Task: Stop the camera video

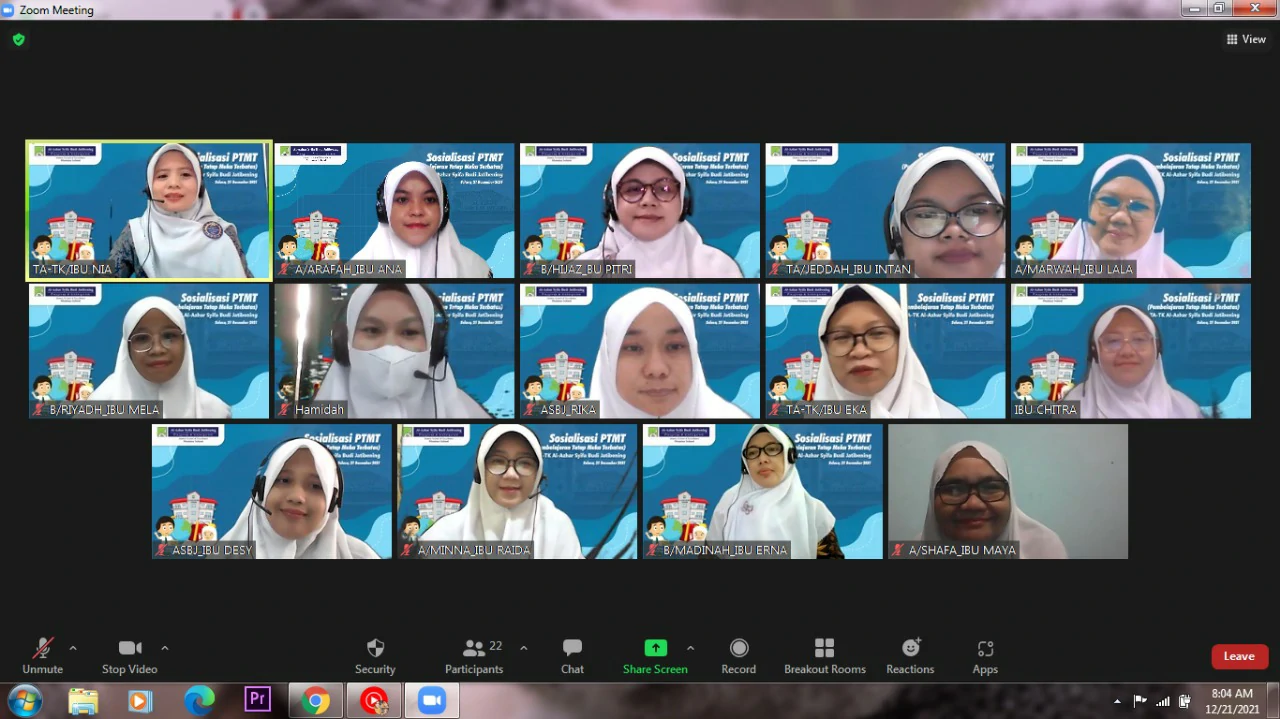Action: (129, 655)
